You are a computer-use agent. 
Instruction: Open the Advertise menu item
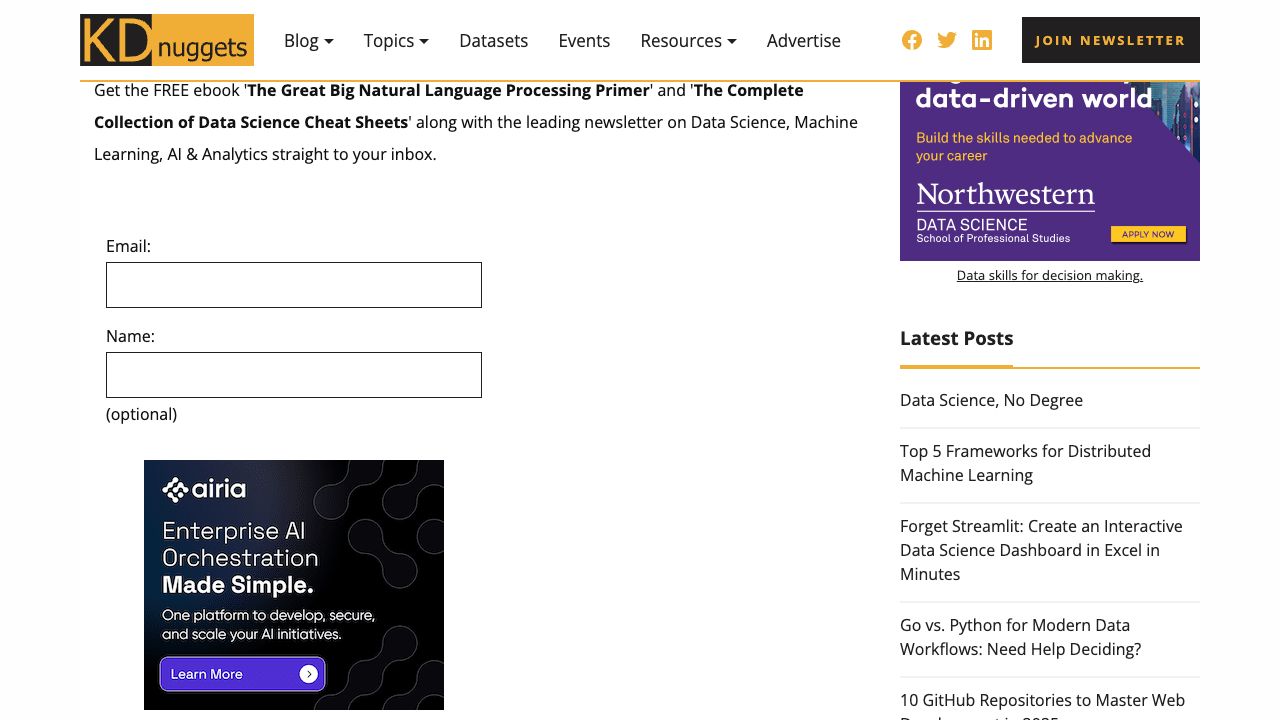click(x=803, y=41)
